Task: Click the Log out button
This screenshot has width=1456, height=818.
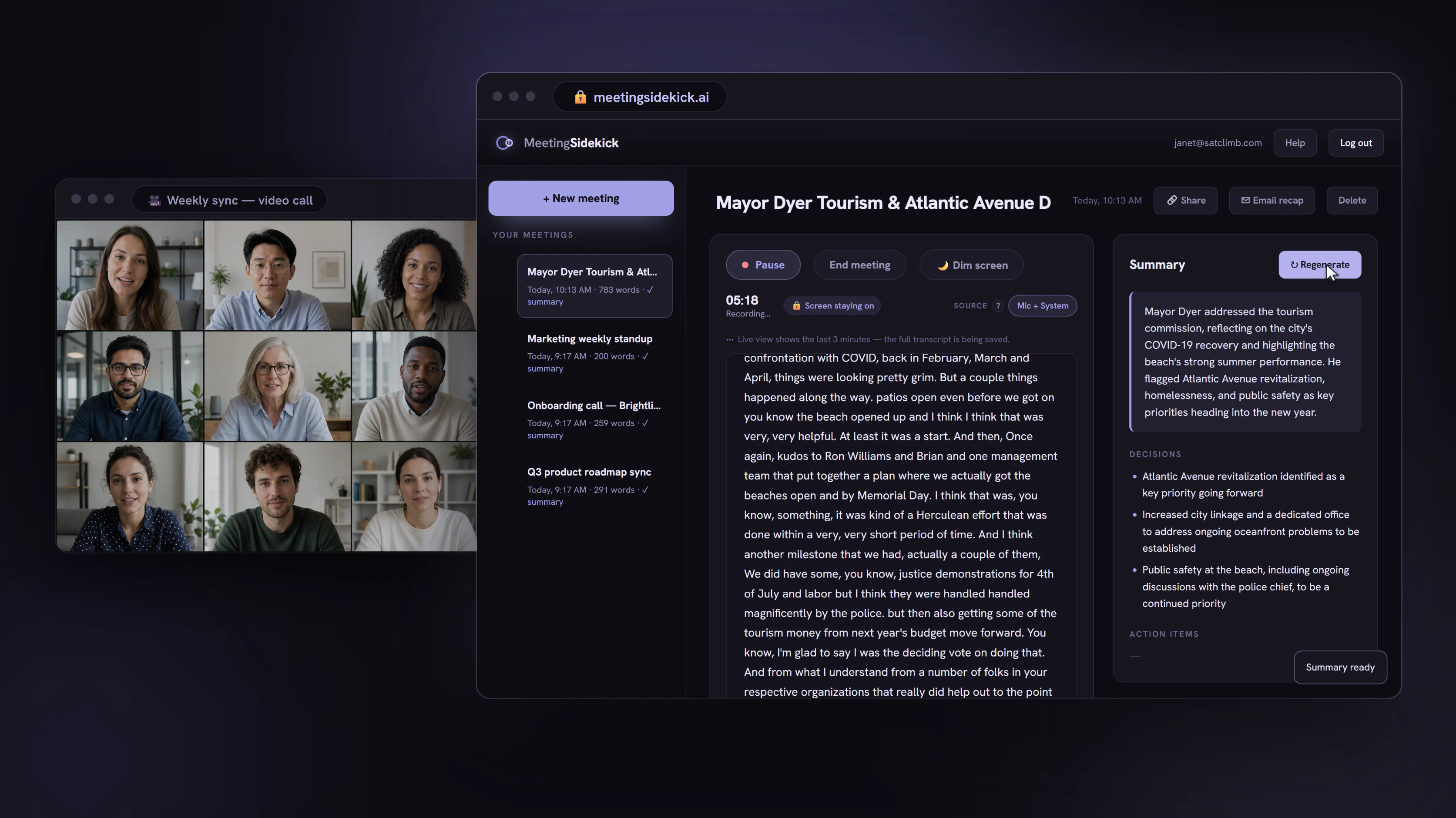Action: click(x=1355, y=143)
